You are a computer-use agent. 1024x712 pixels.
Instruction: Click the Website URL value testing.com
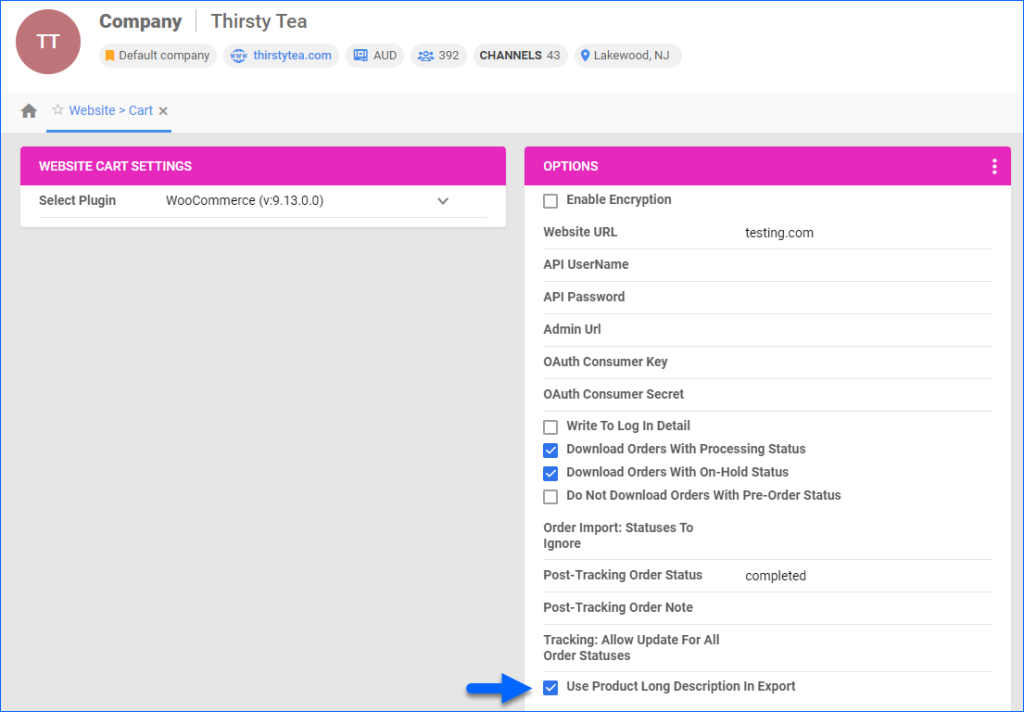780,232
